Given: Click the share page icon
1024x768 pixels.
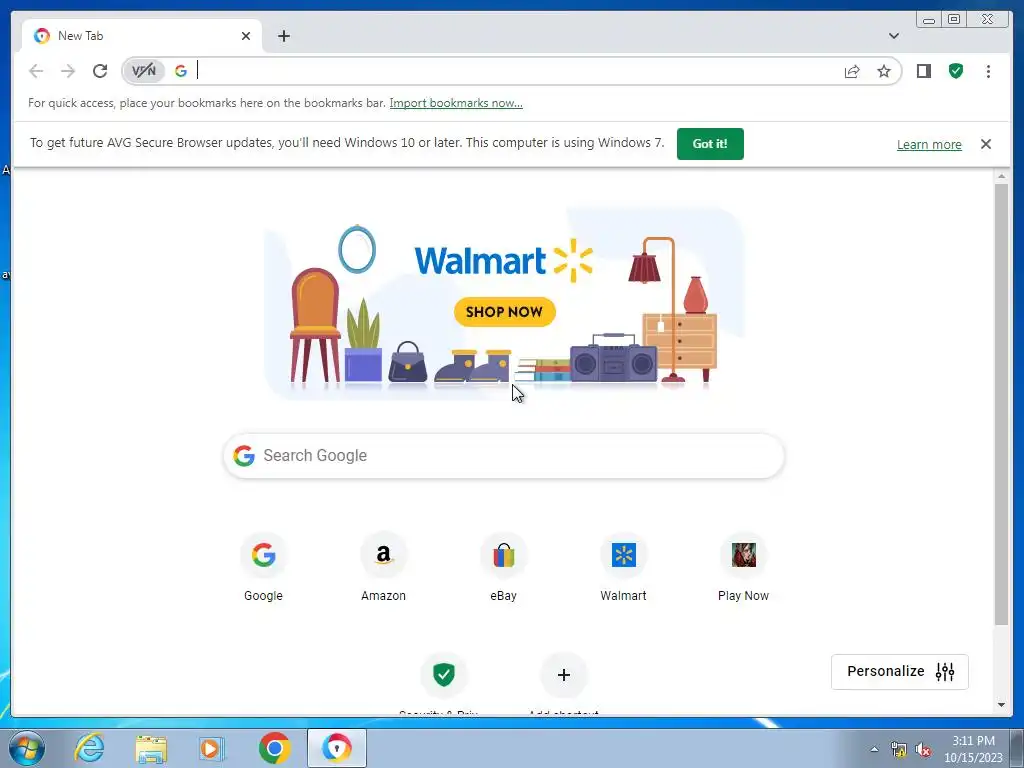Looking at the screenshot, I should 852,71.
